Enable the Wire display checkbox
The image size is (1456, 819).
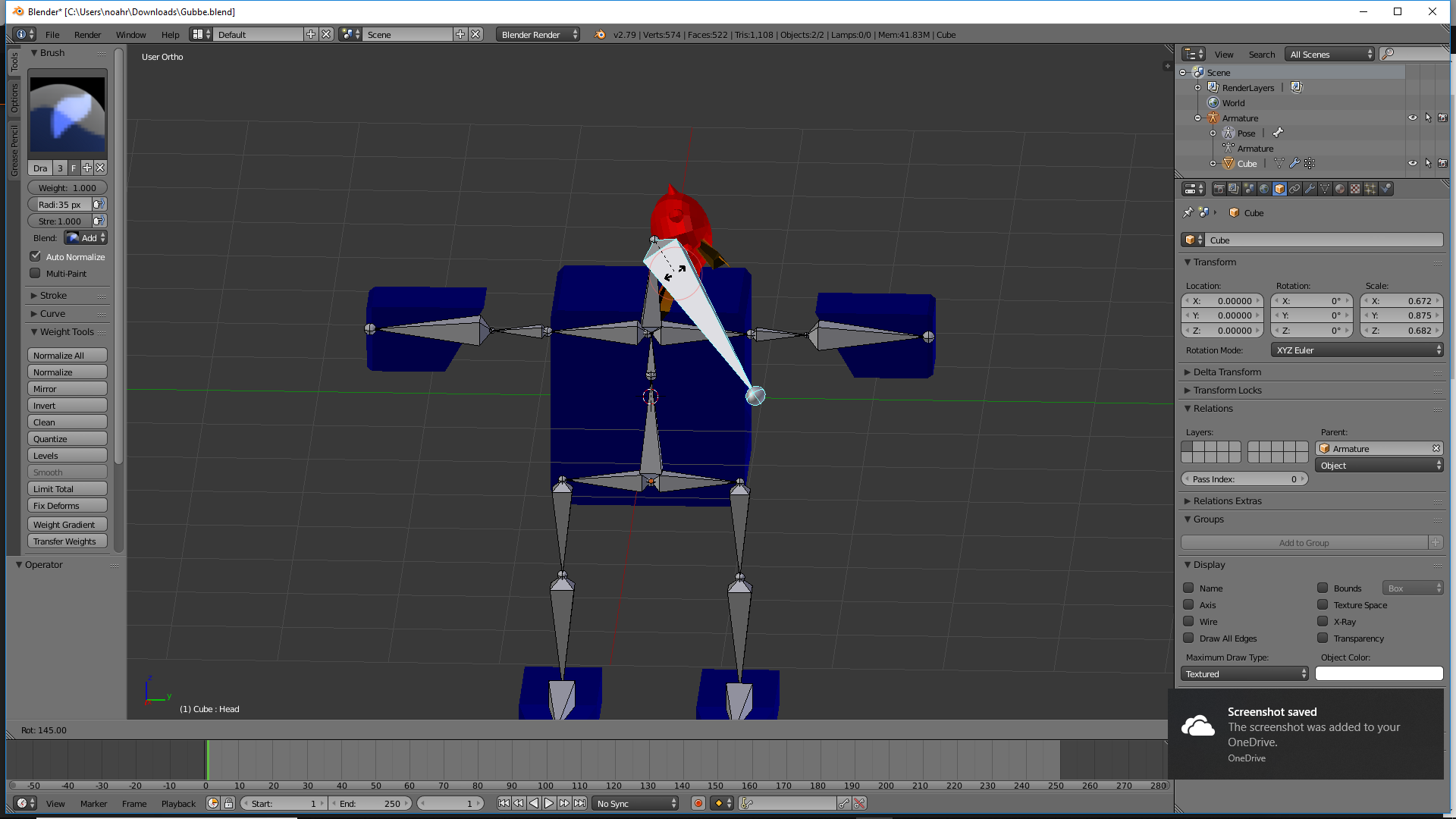[x=1188, y=621]
